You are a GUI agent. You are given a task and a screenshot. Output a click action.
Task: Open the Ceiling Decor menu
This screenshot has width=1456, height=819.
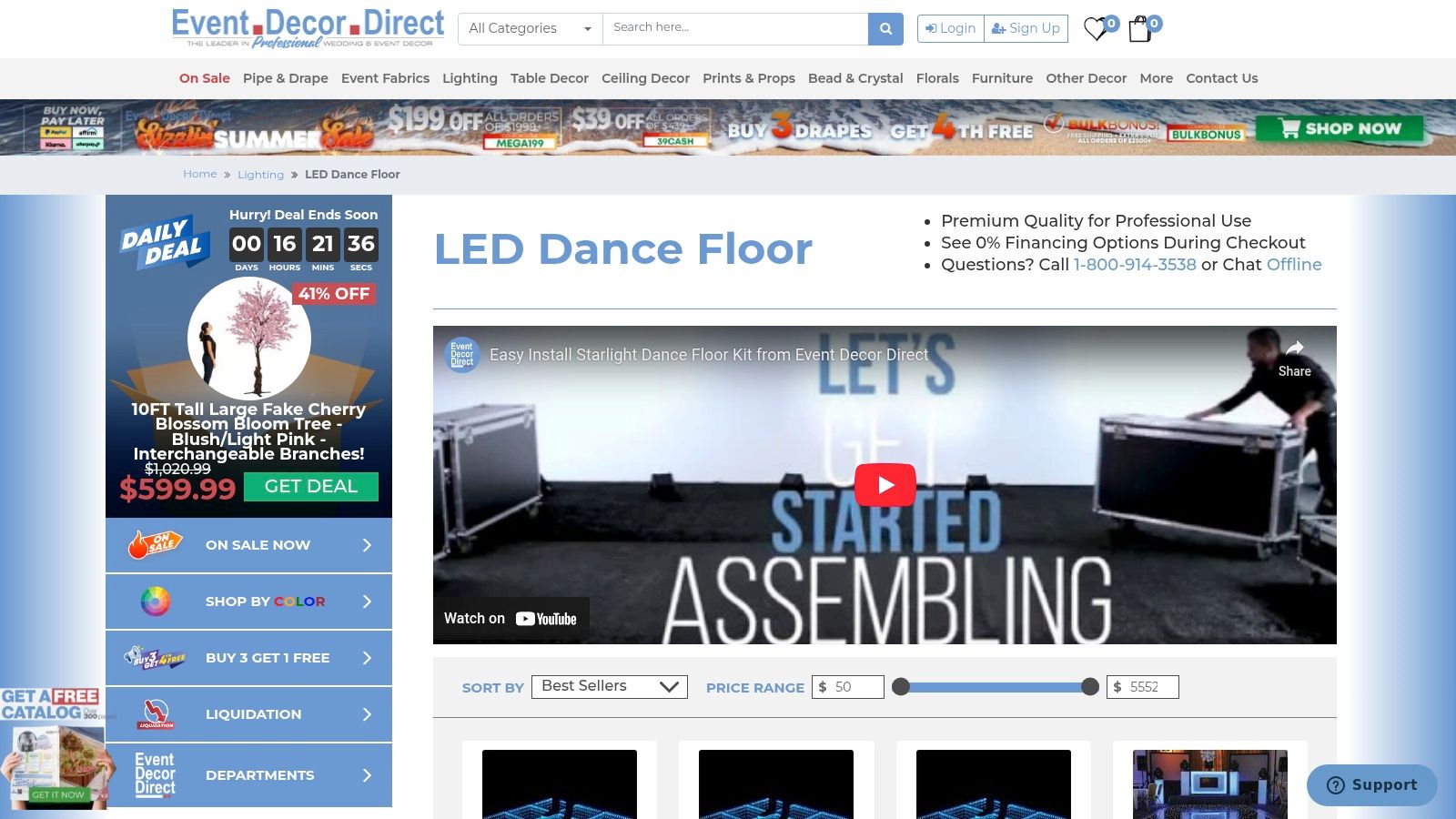tap(645, 78)
